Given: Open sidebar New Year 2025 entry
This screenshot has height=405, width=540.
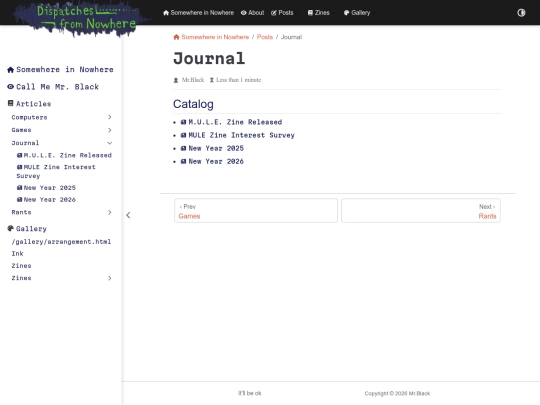Looking at the screenshot, I should pos(50,188).
